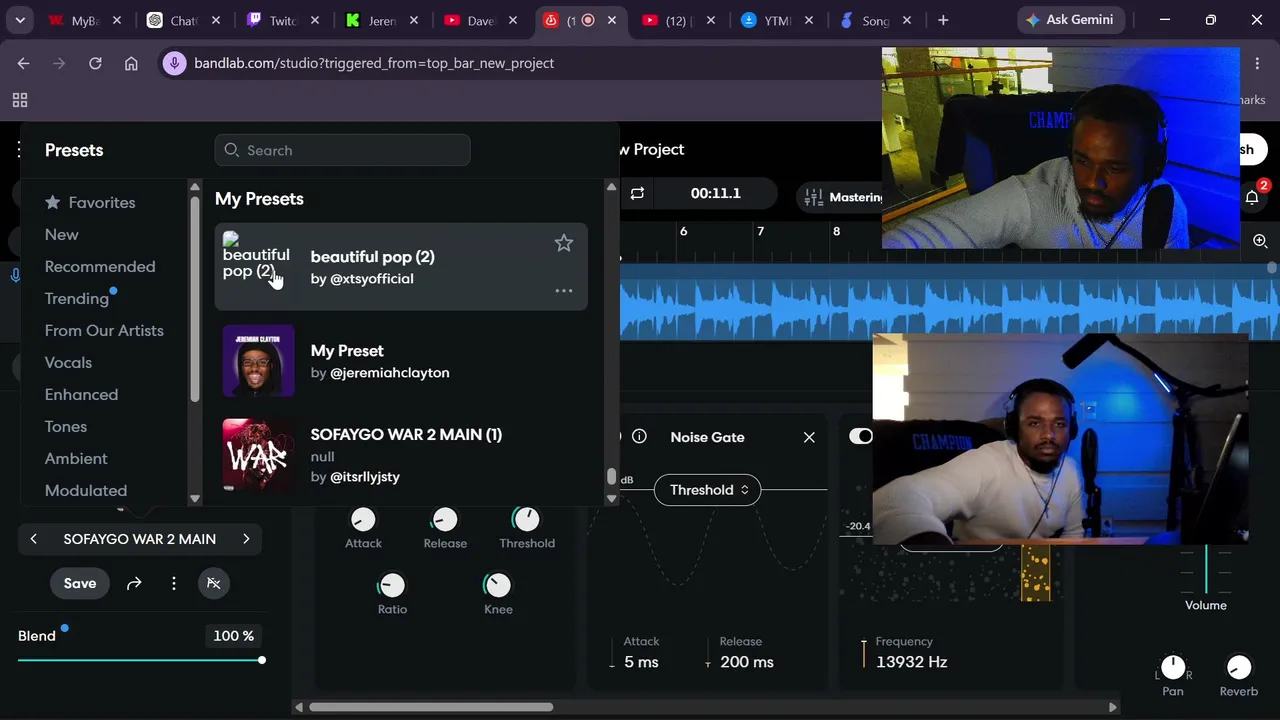
Task: Open Noise Gate info icon
Action: [639, 437]
